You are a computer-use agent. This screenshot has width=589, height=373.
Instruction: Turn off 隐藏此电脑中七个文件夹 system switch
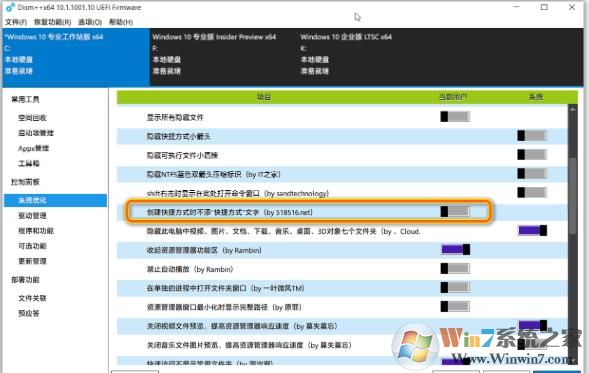[532, 230]
